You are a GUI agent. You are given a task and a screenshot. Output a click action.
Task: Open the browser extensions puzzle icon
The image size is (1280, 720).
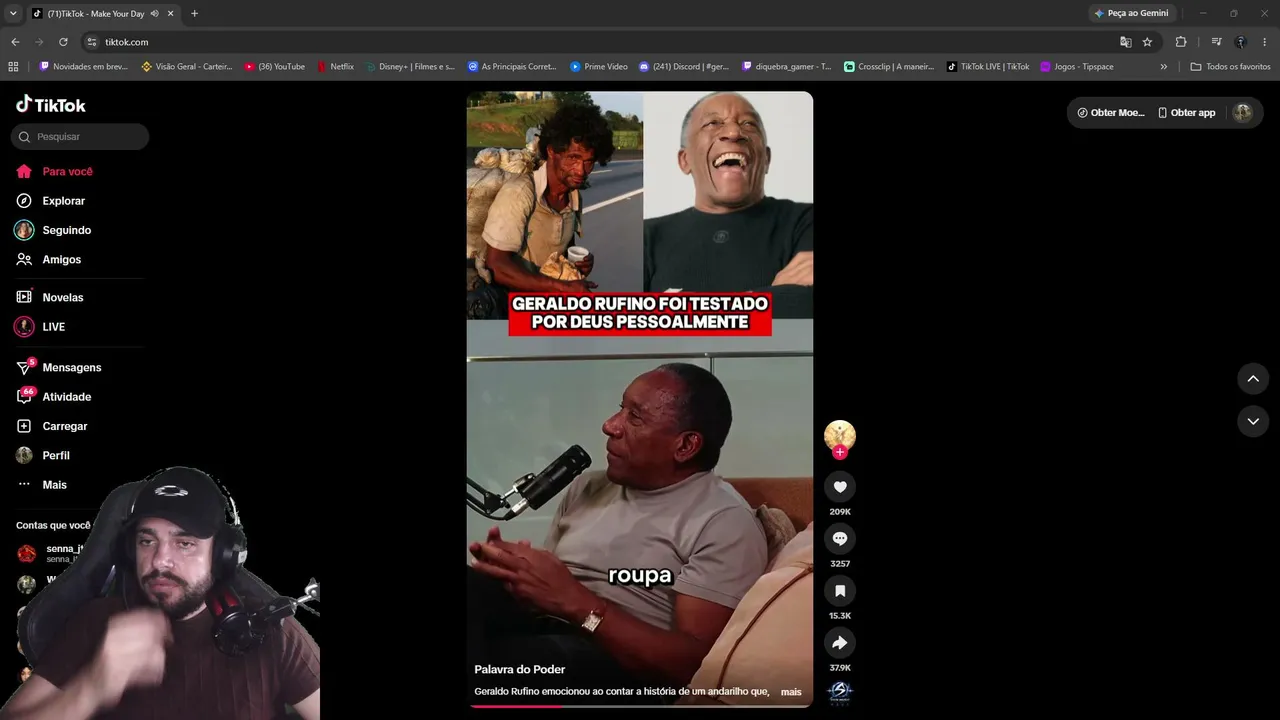click(1181, 42)
